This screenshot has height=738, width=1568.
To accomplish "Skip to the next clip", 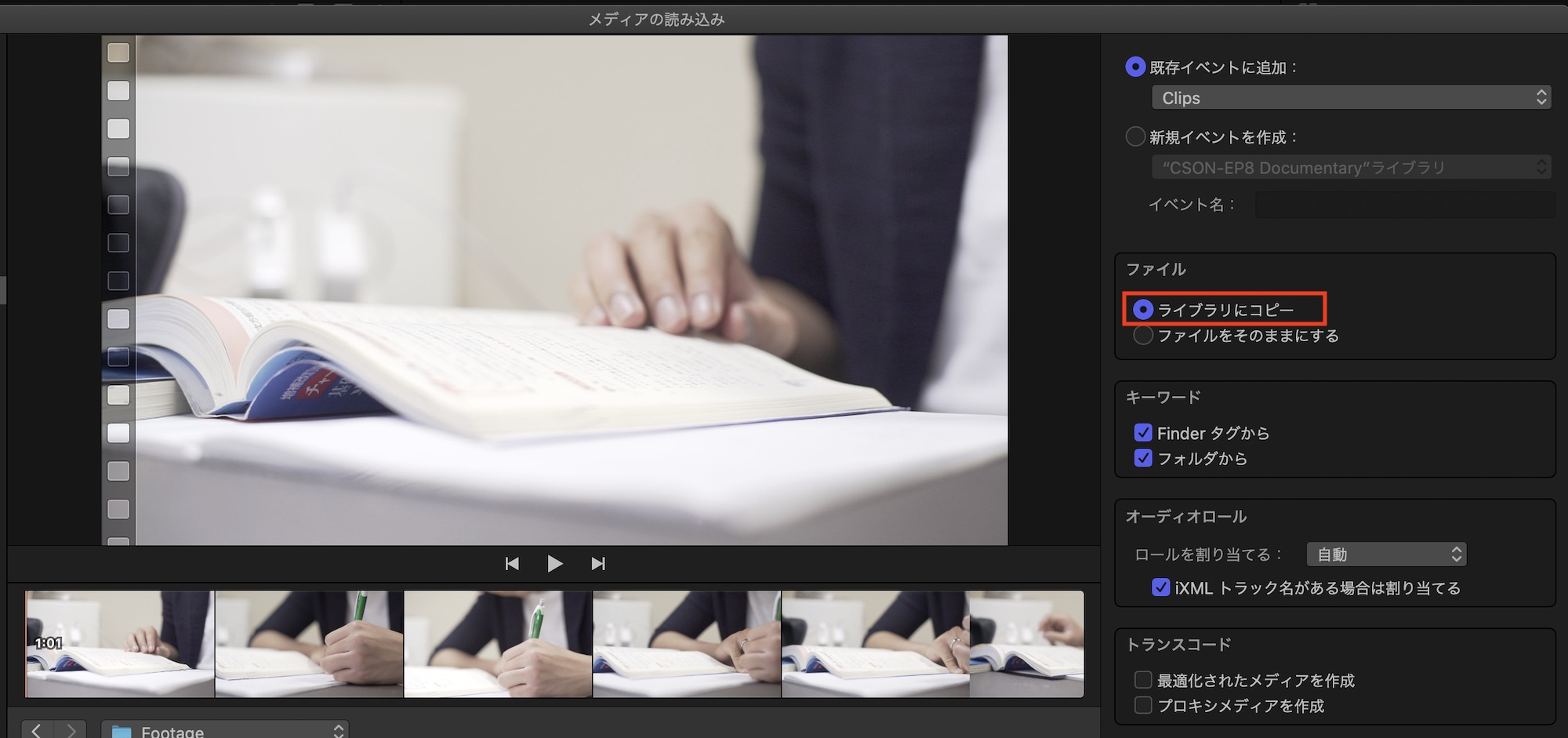I will pos(598,563).
